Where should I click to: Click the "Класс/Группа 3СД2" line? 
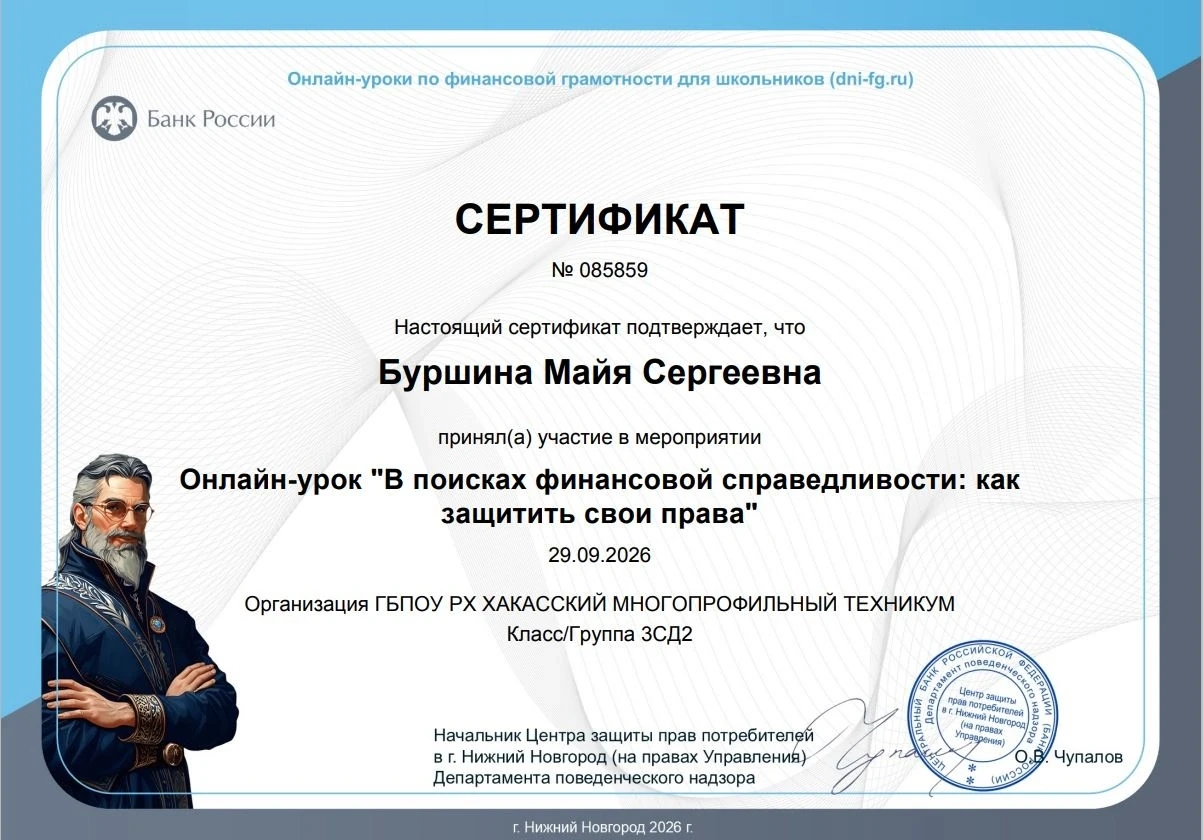(600, 634)
